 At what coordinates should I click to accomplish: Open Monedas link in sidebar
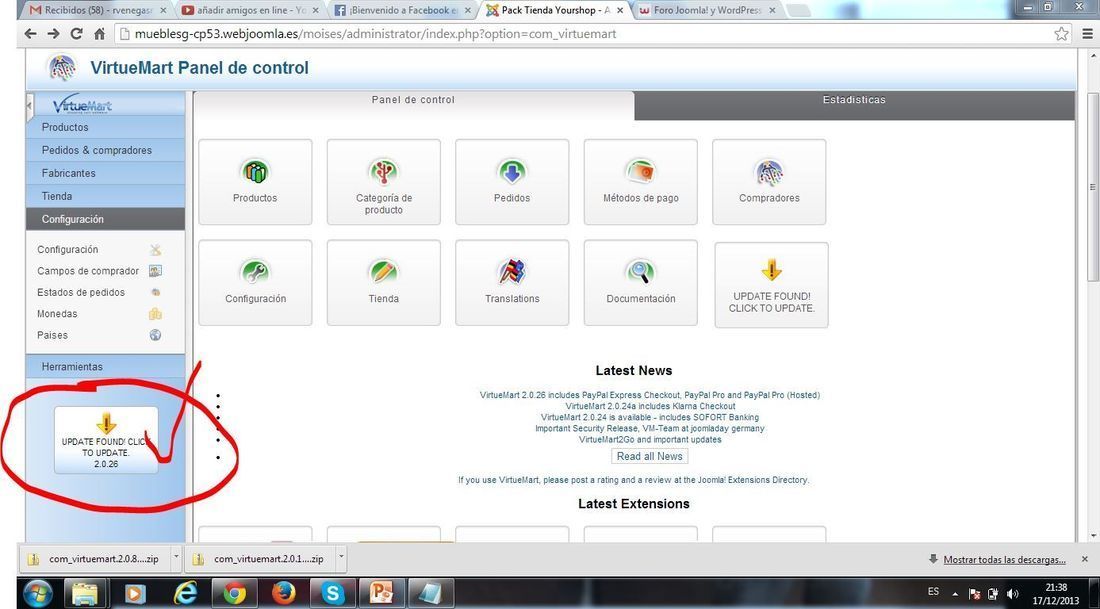58,314
